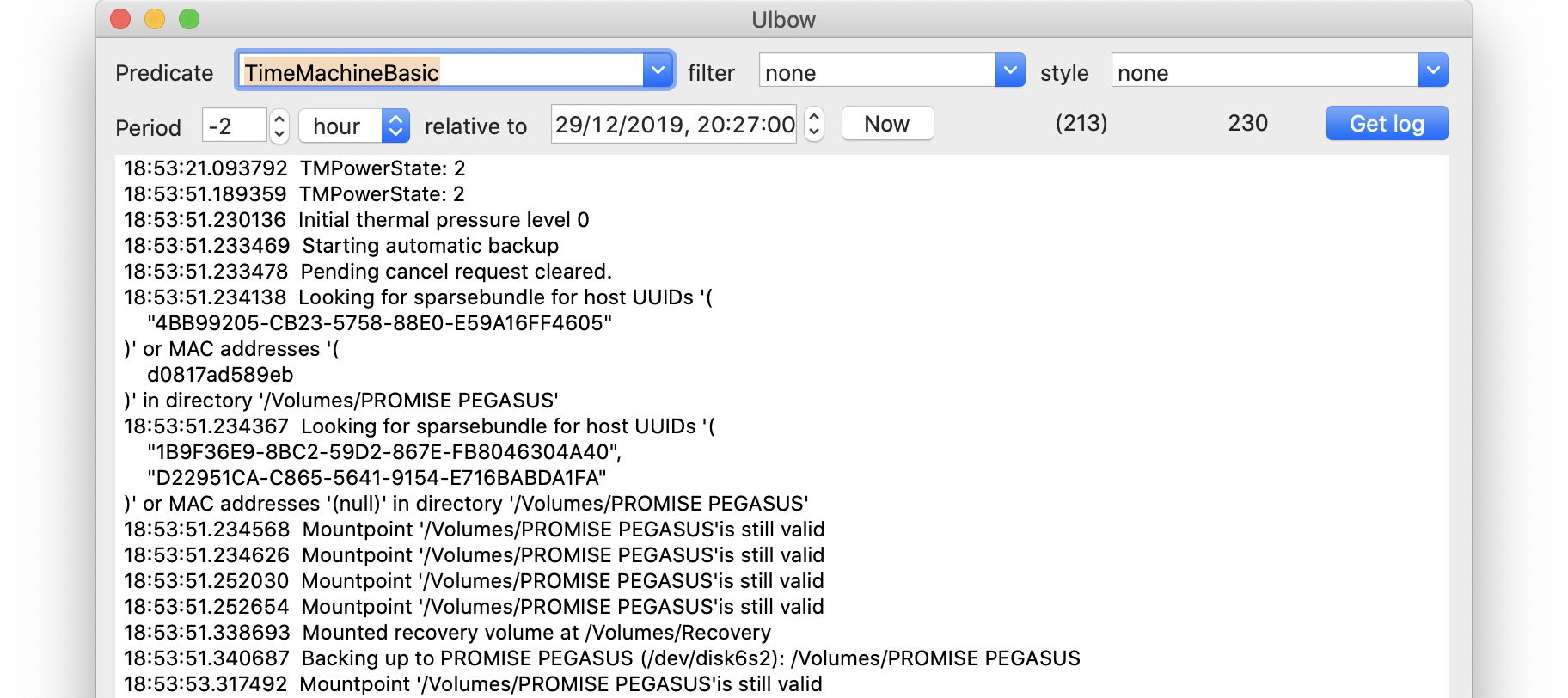Focus the filter text field showing none
Viewport: 1568px width, 698px height.
click(877, 72)
